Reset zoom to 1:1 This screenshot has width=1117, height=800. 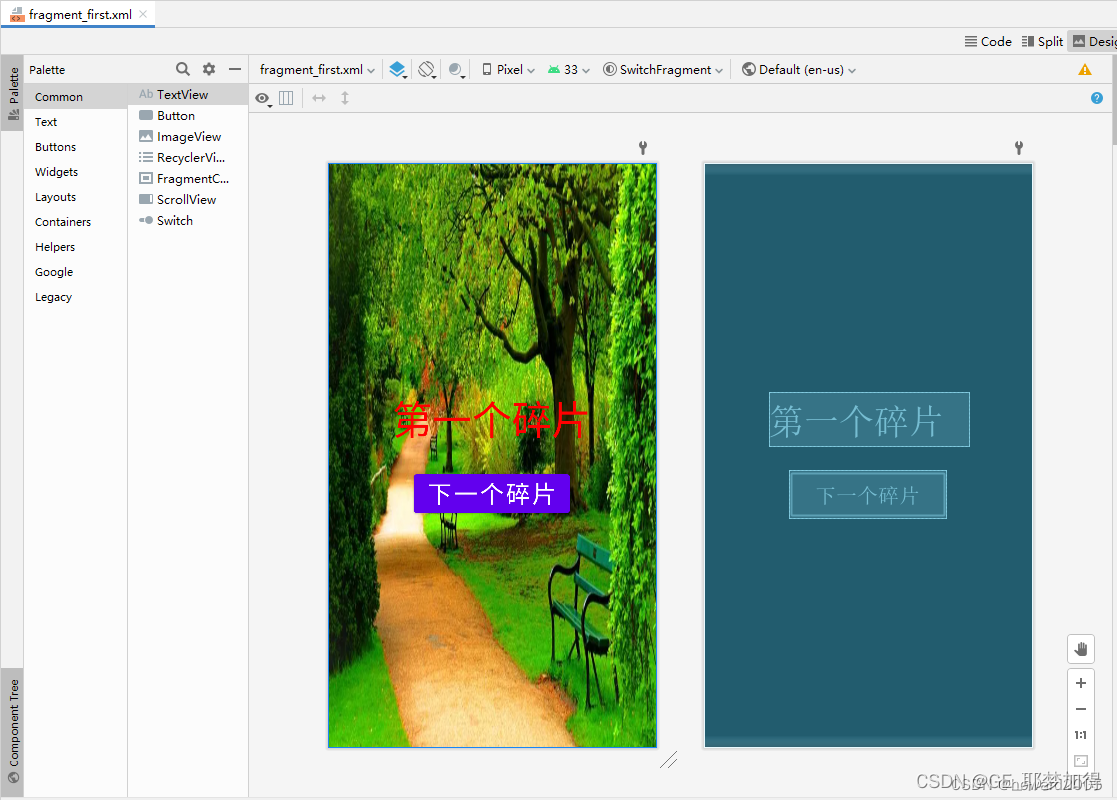pos(1081,735)
